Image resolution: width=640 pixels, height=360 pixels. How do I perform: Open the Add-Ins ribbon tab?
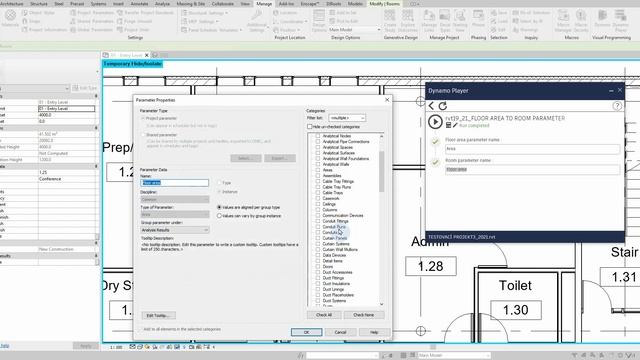[286, 4]
